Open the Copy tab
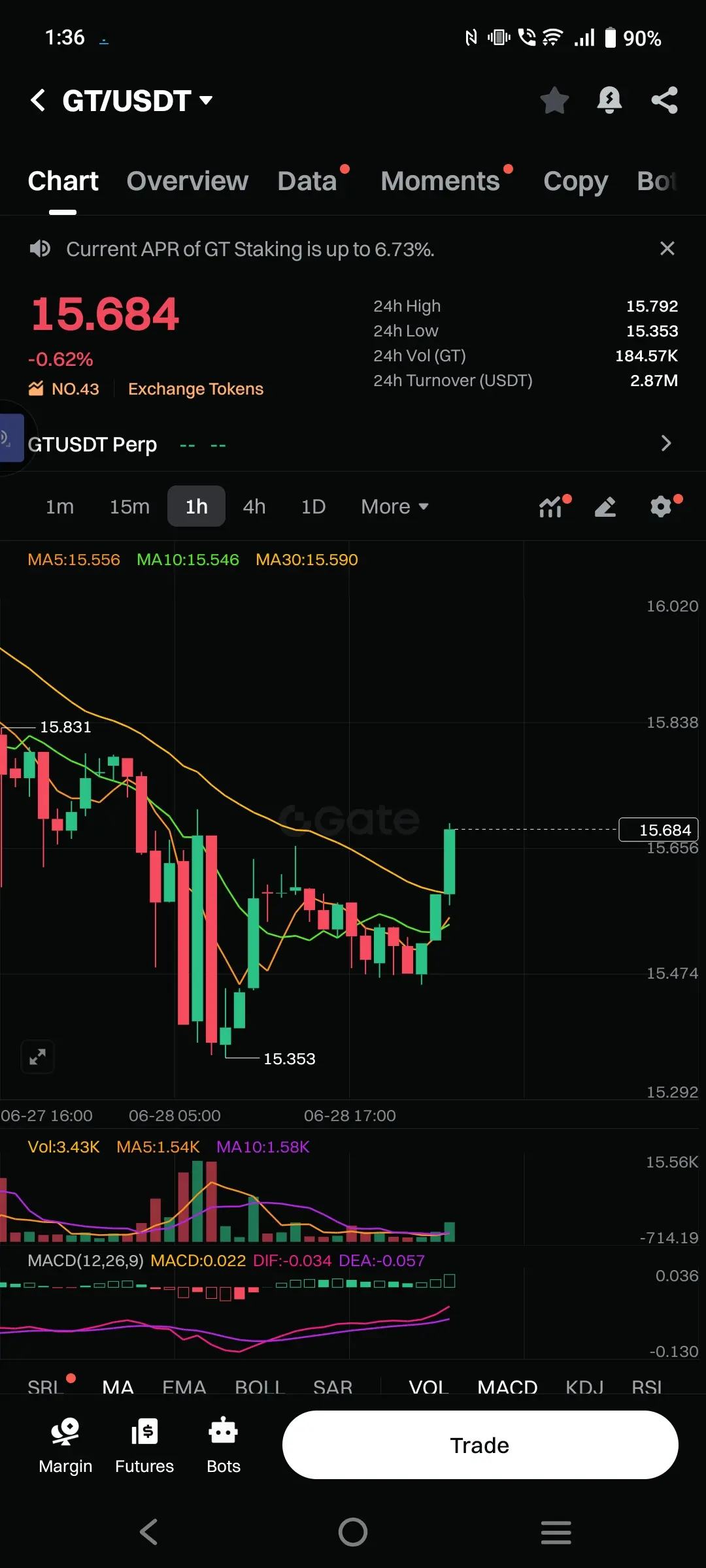Screen dimensions: 706x1568 coord(575,181)
